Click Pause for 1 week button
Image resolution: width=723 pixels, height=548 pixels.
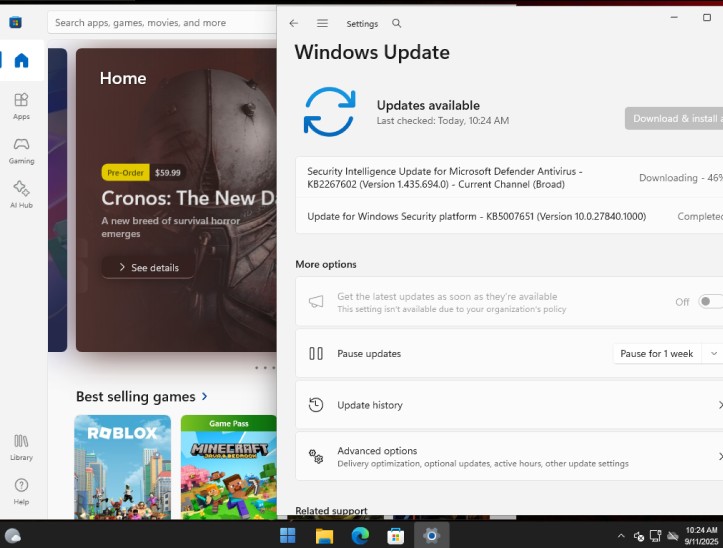click(x=657, y=354)
